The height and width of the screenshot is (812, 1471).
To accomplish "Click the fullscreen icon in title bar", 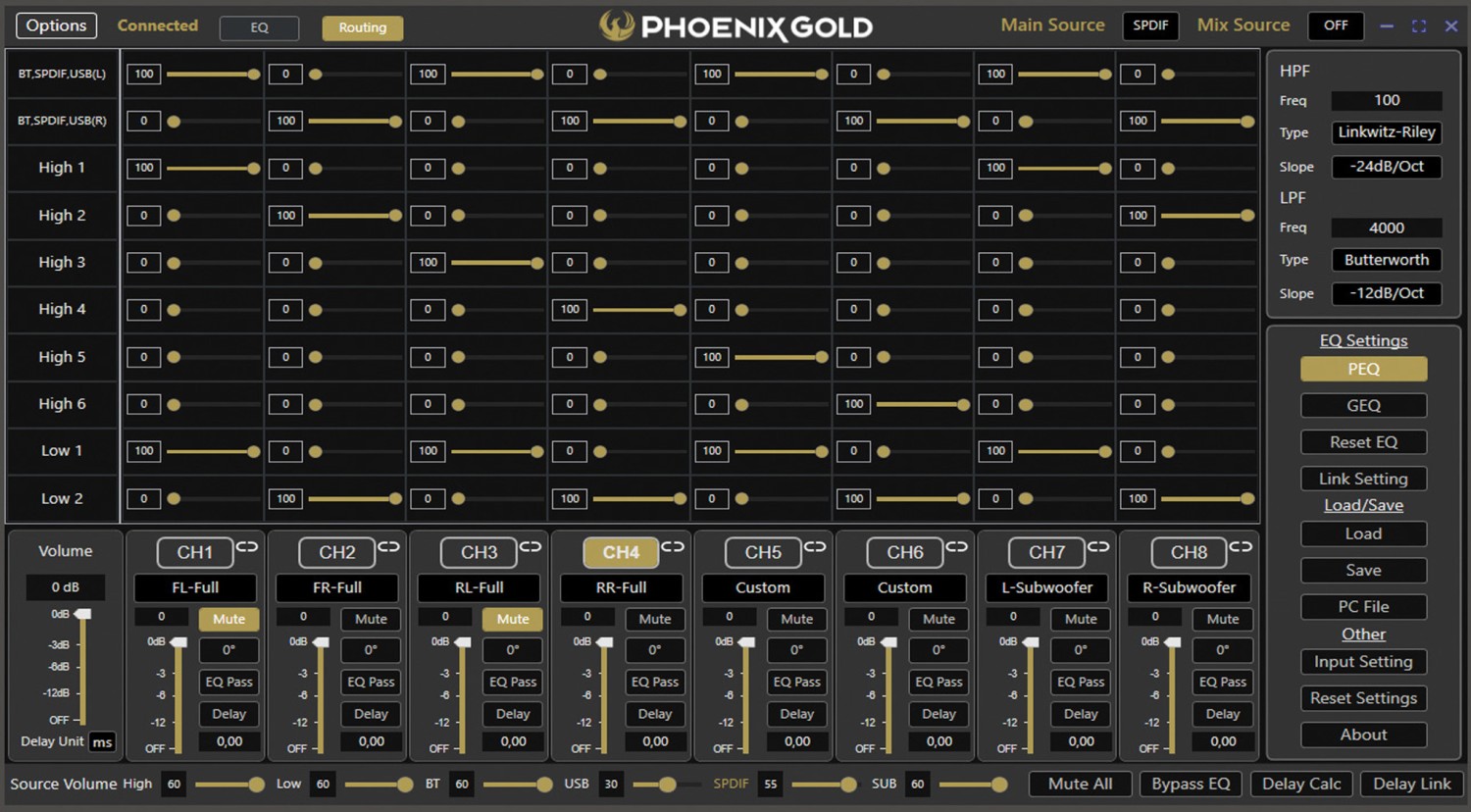I will (1419, 26).
